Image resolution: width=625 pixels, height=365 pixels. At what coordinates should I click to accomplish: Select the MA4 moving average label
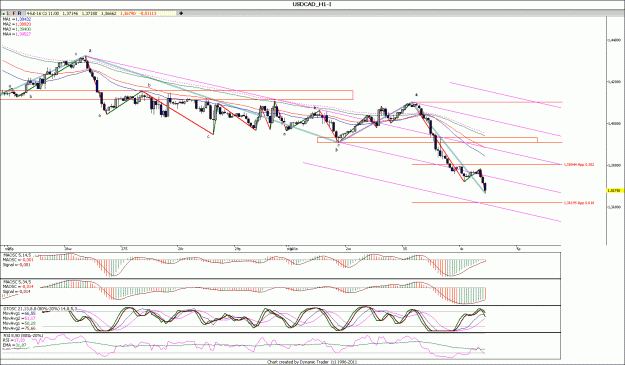point(17,34)
